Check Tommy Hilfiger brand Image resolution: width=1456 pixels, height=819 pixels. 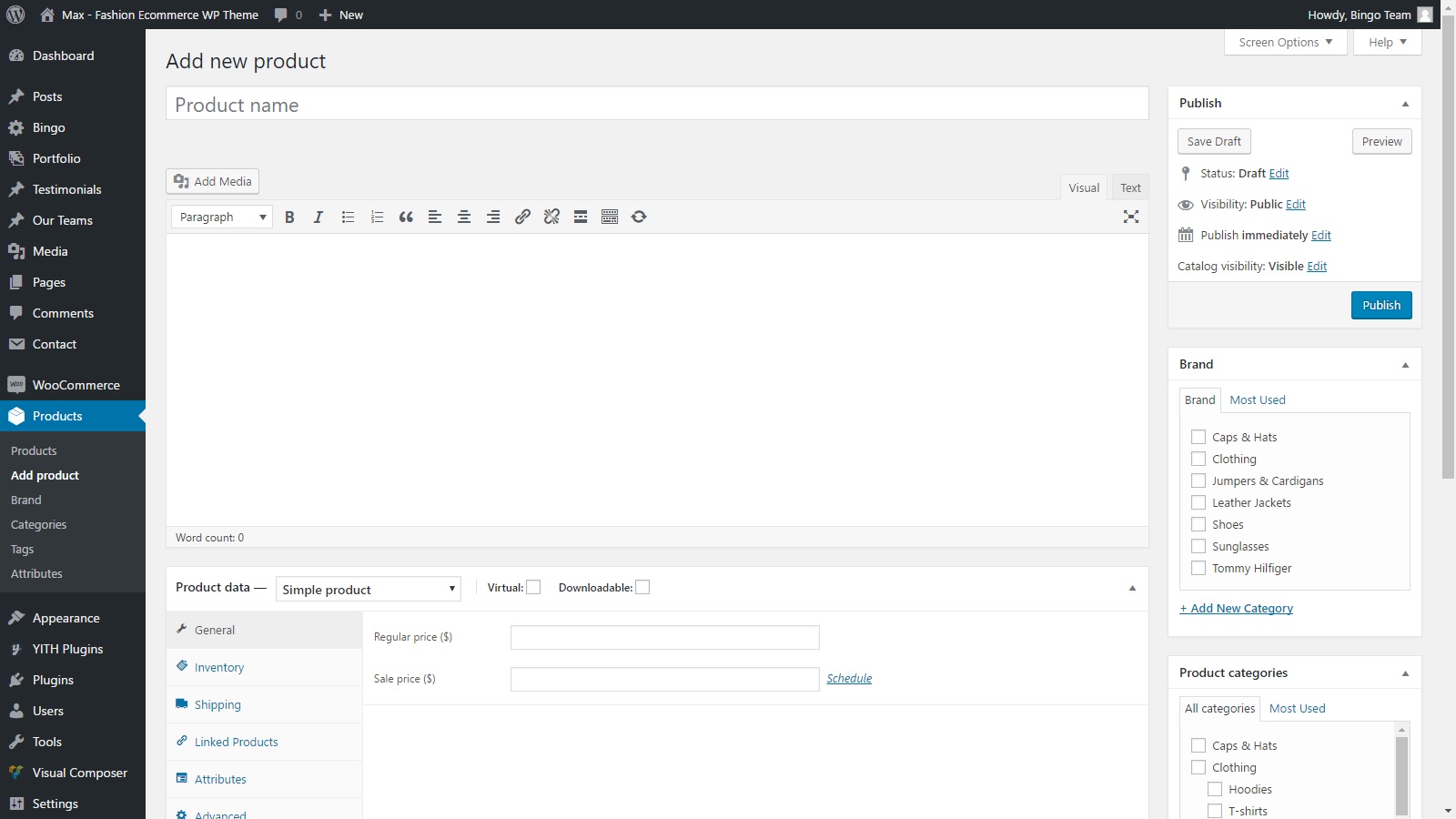pos(1198,568)
